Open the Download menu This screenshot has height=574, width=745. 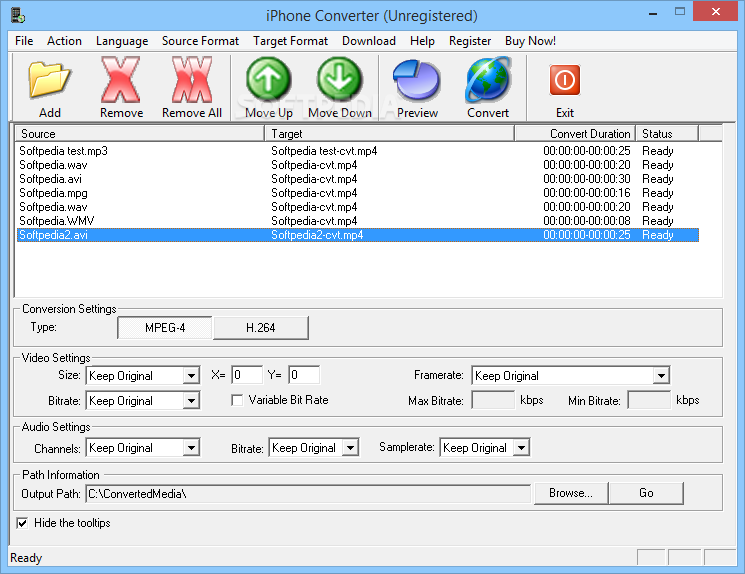369,41
